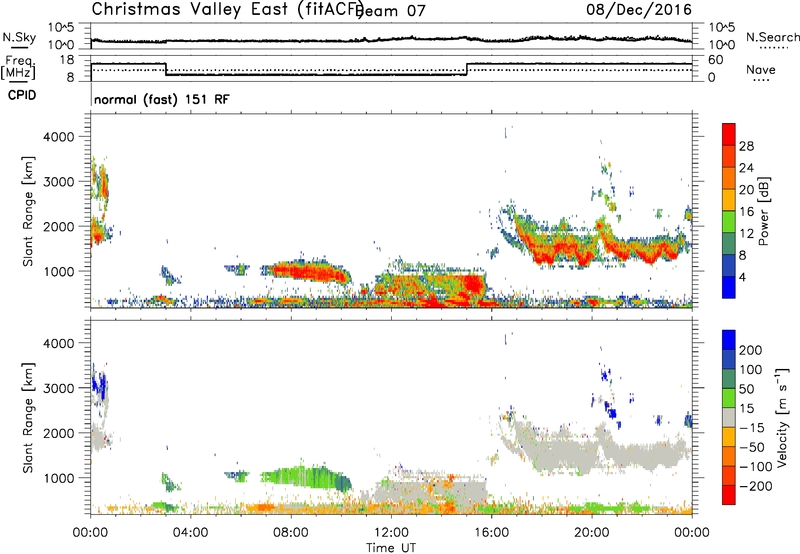Click the 28 tick on Power colorbar
Screen dimensions: 800x554
click(746, 146)
